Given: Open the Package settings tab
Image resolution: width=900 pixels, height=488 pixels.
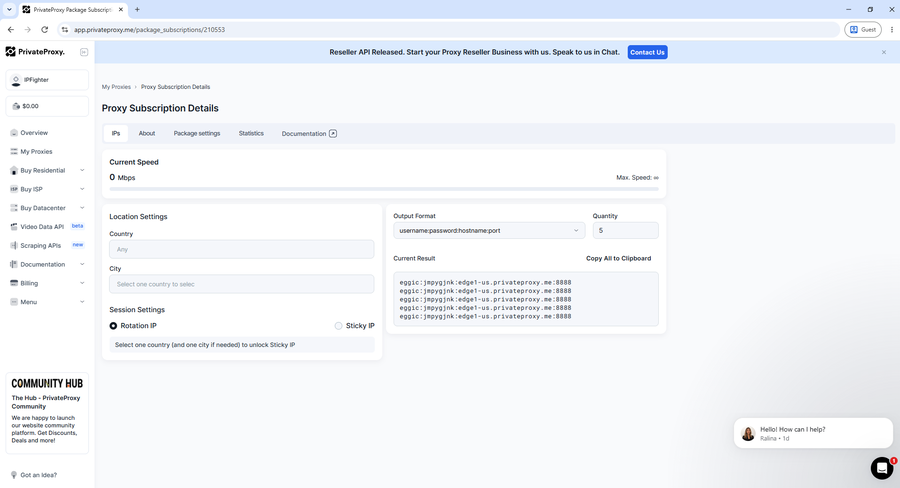Looking at the screenshot, I should pyautogui.click(x=197, y=133).
